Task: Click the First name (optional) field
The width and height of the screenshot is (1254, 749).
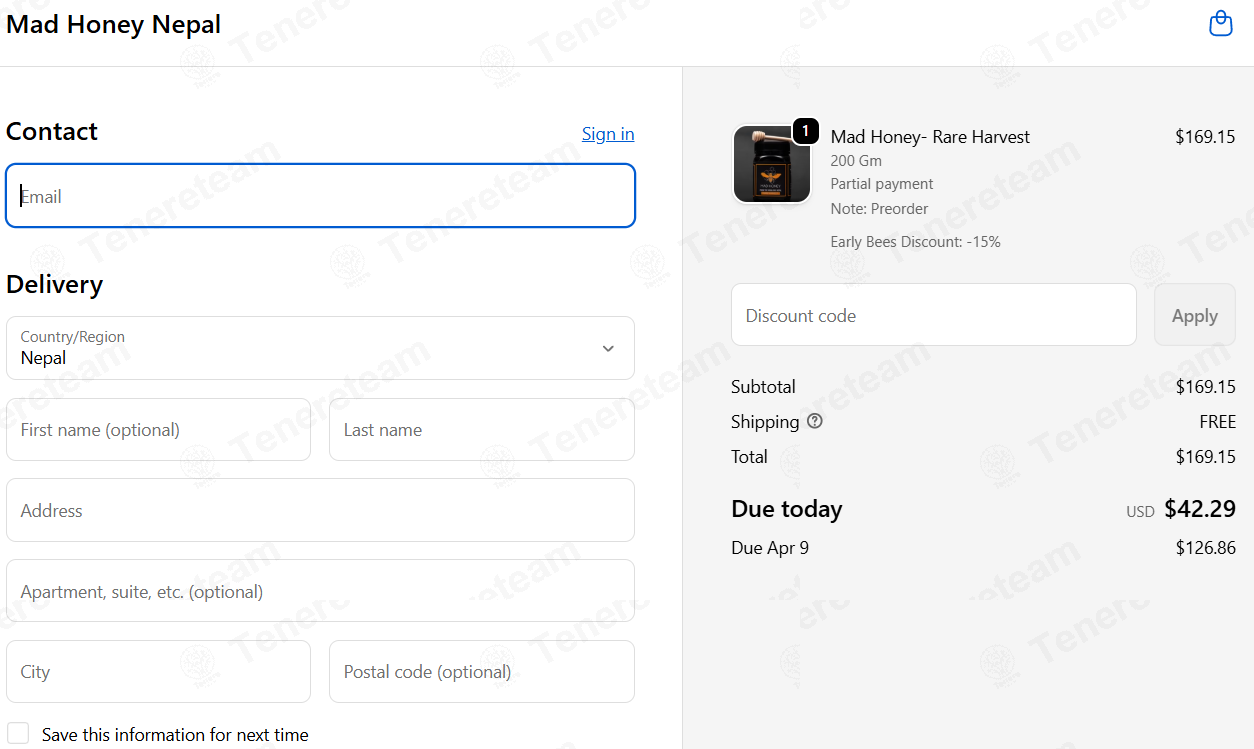Action: tap(158, 430)
